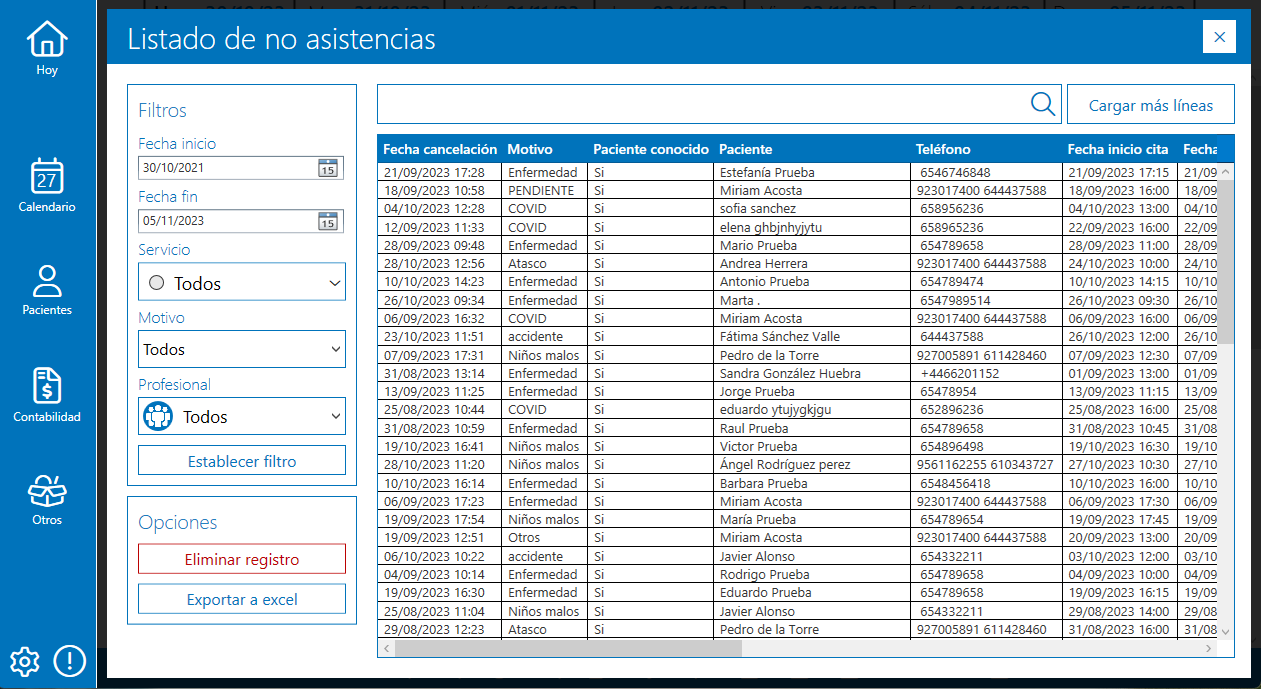Click Eliminar registro

pyautogui.click(x=241, y=558)
